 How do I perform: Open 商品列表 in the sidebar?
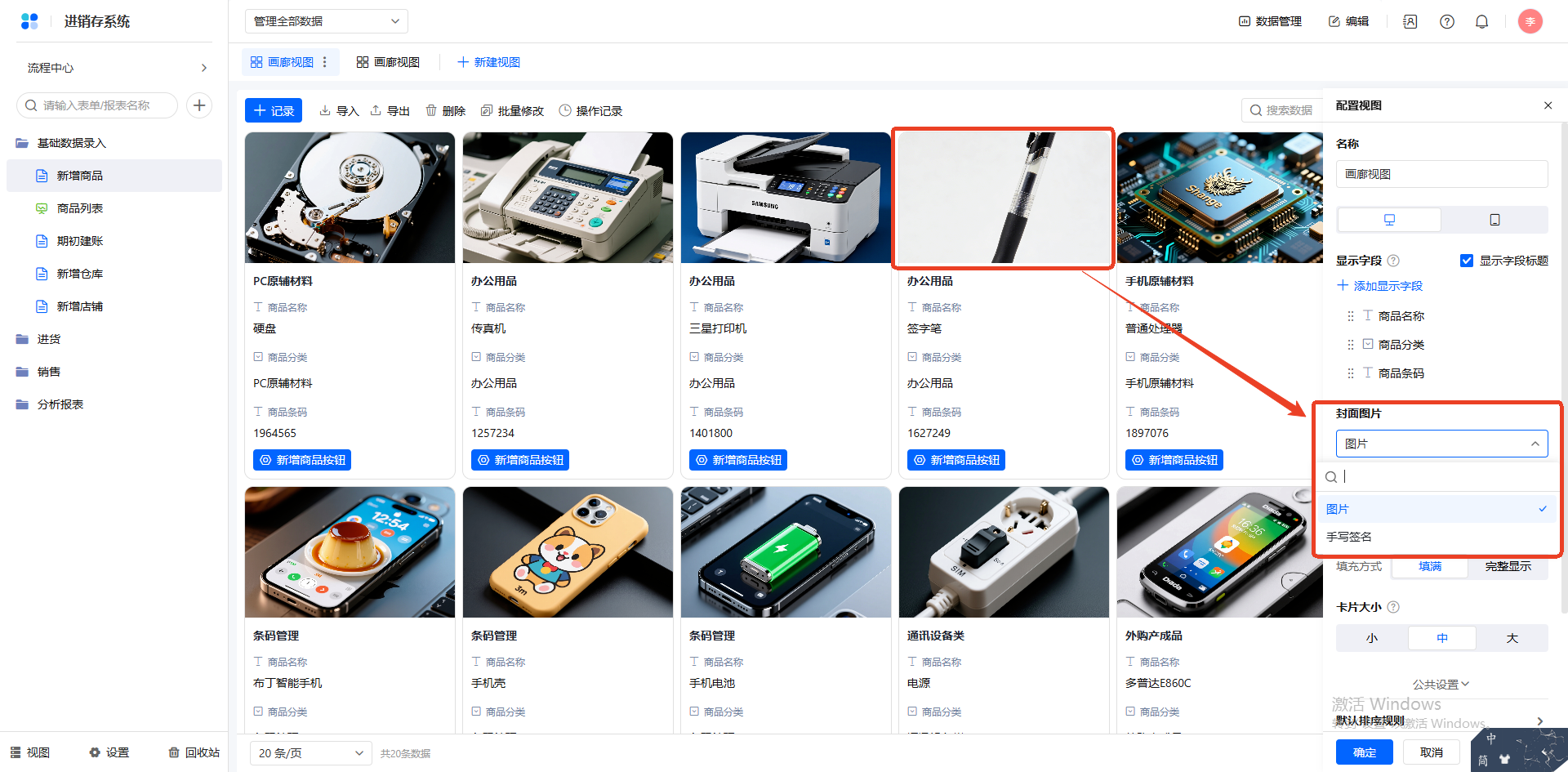click(x=80, y=208)
